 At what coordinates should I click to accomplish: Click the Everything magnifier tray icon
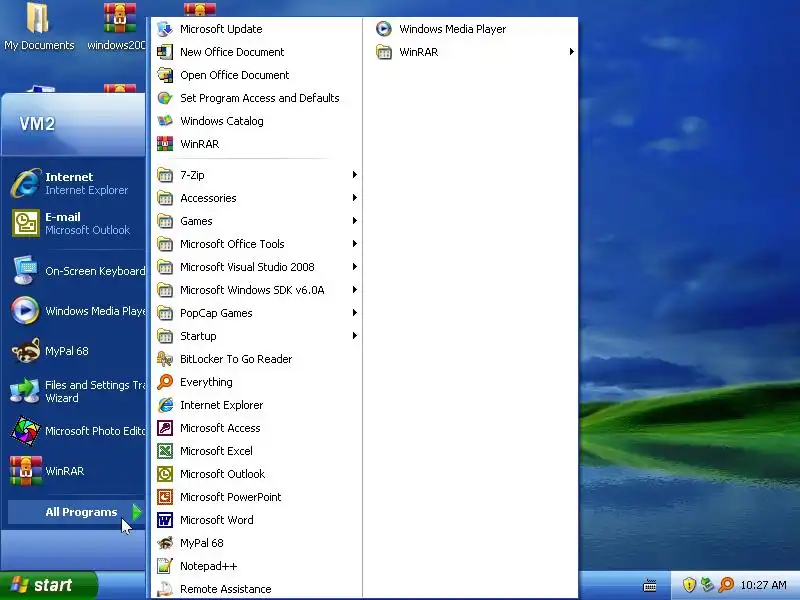(726, 585)
